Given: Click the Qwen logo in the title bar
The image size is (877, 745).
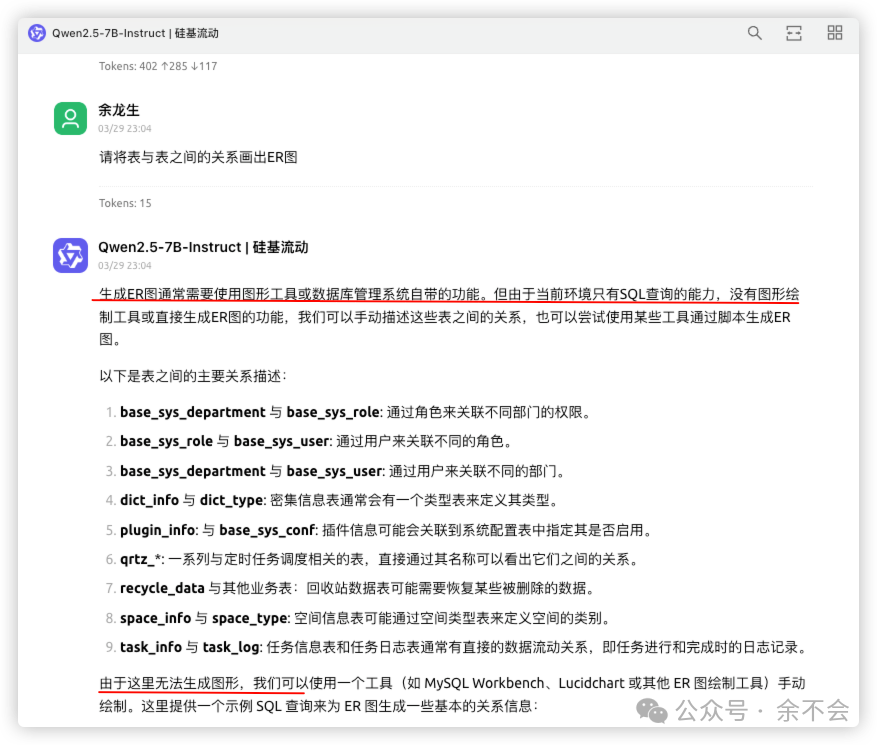Looking at the screenshot, I should tap(36, 32).
